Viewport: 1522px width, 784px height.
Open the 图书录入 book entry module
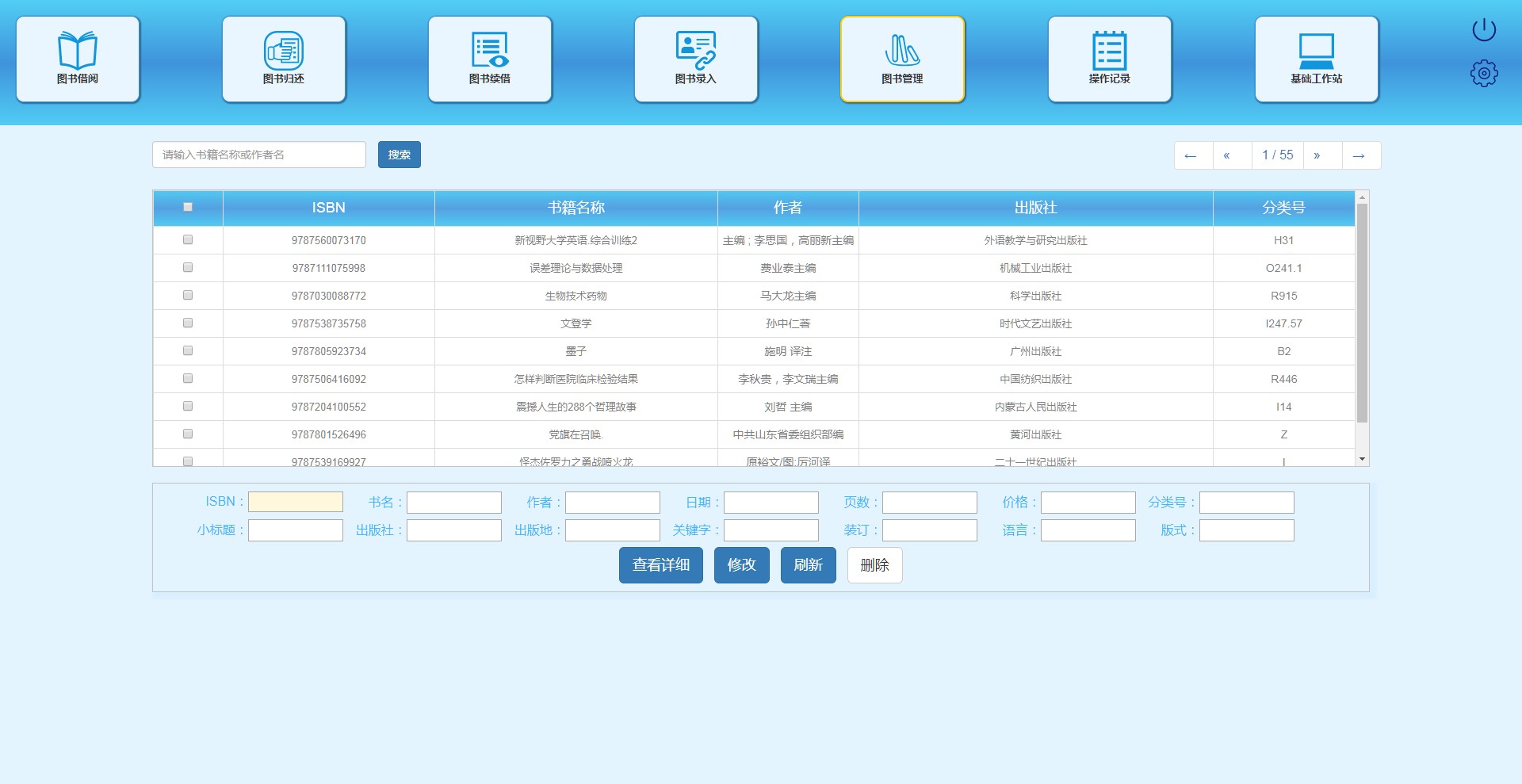696,59
